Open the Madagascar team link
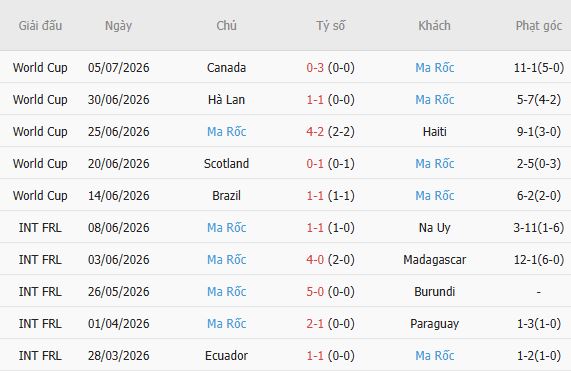Image resolution: width=571 pixels, height=373 pixels. coord(434,260)
